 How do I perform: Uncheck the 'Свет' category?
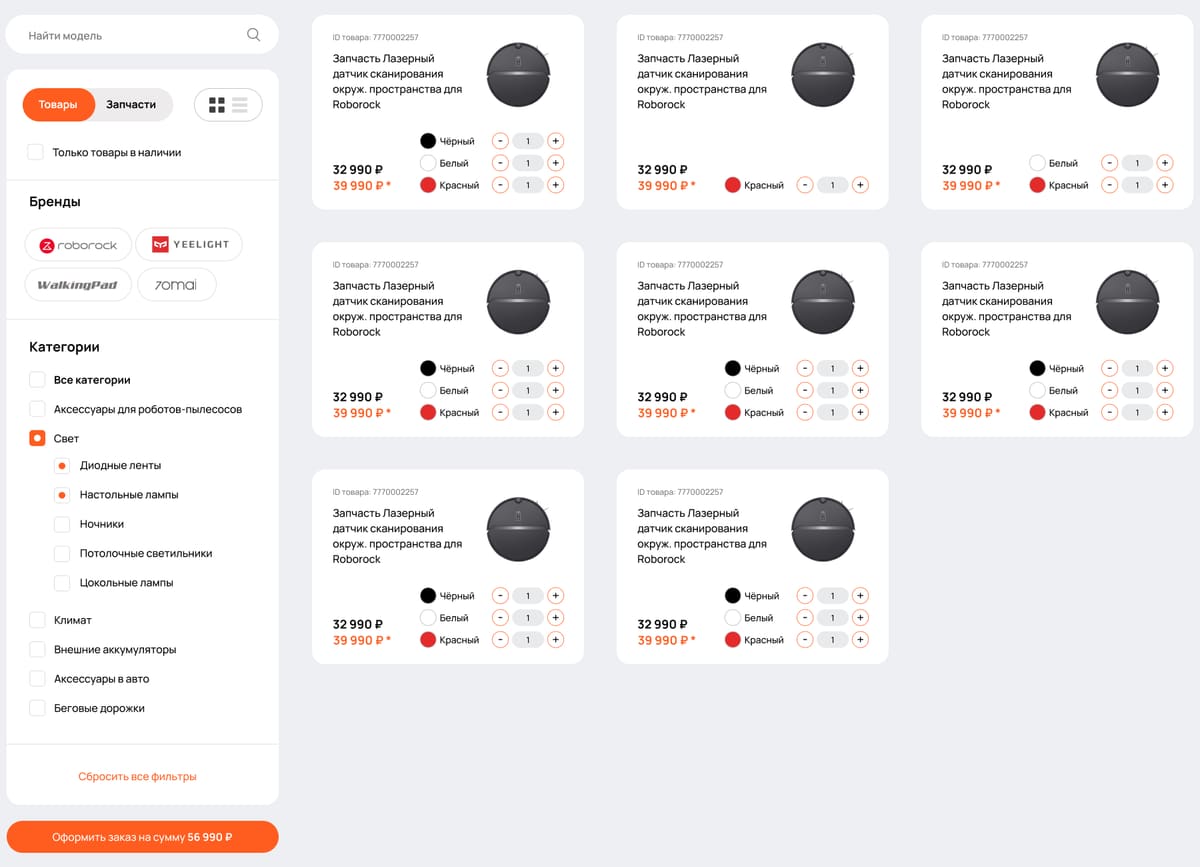37,438
